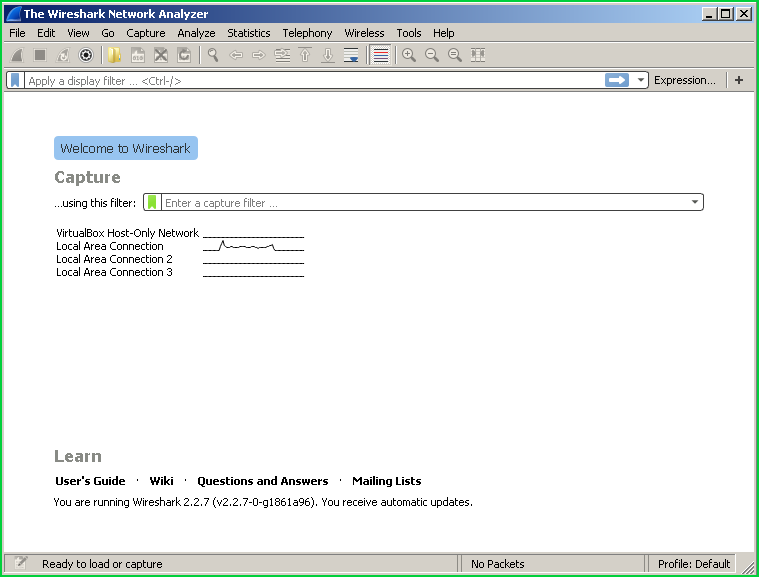759x577 pixels.
Task: Click the Expression... button
Action: 684,80
